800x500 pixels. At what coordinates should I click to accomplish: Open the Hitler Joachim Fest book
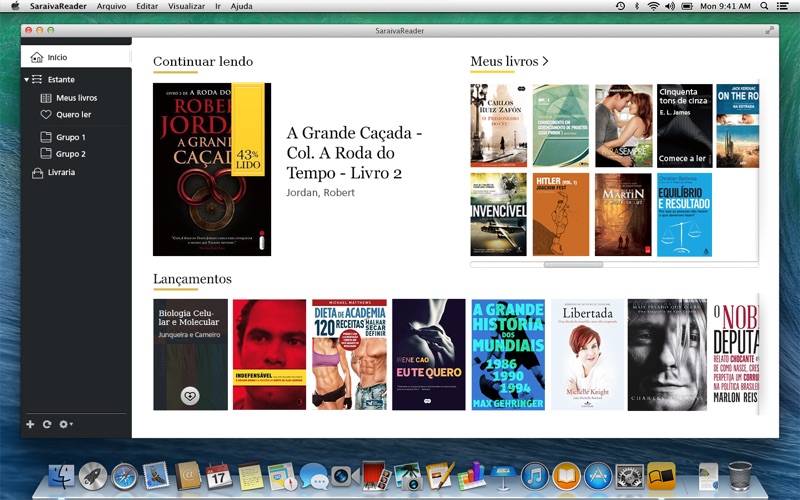click(x=561, y=214)
